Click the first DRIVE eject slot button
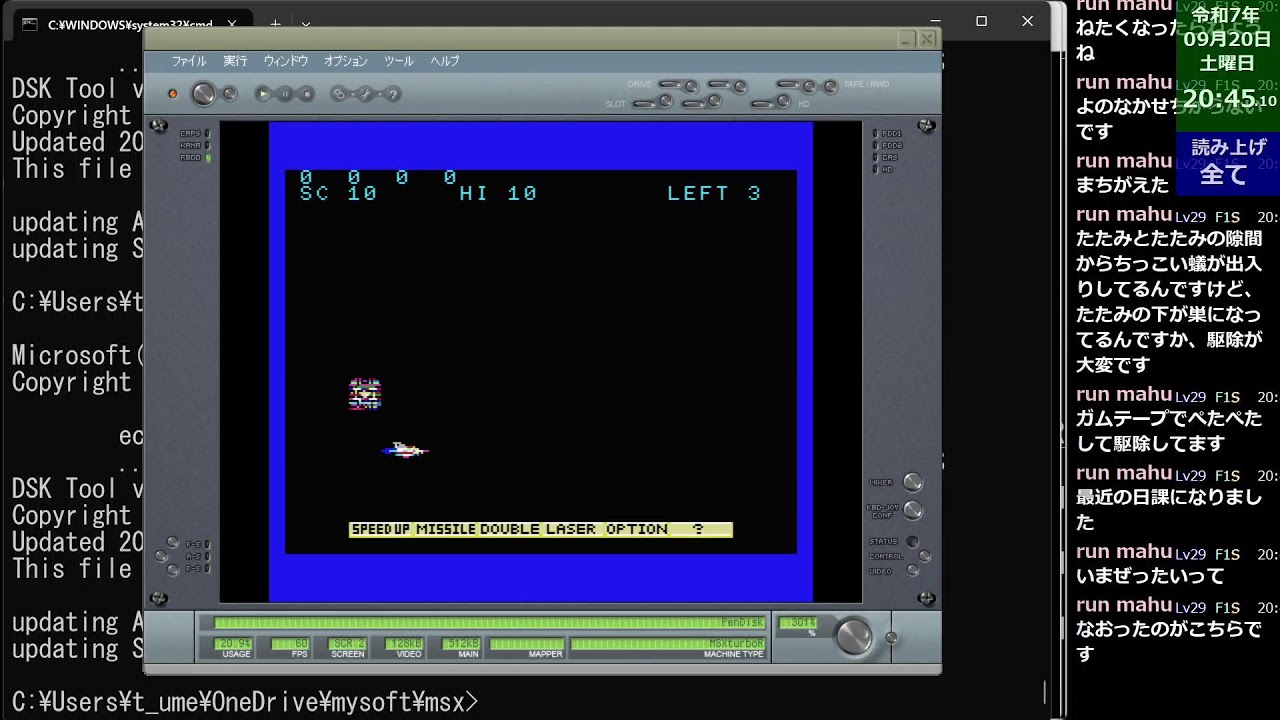The height and width of the screenshot is (720, 1280). coord(670,85)
